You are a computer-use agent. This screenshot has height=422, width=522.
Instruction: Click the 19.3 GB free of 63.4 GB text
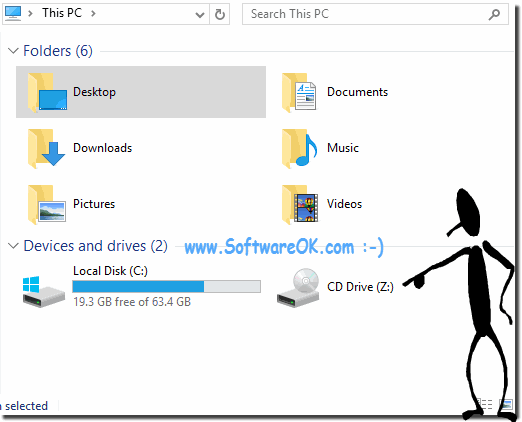tap(132, 302)
